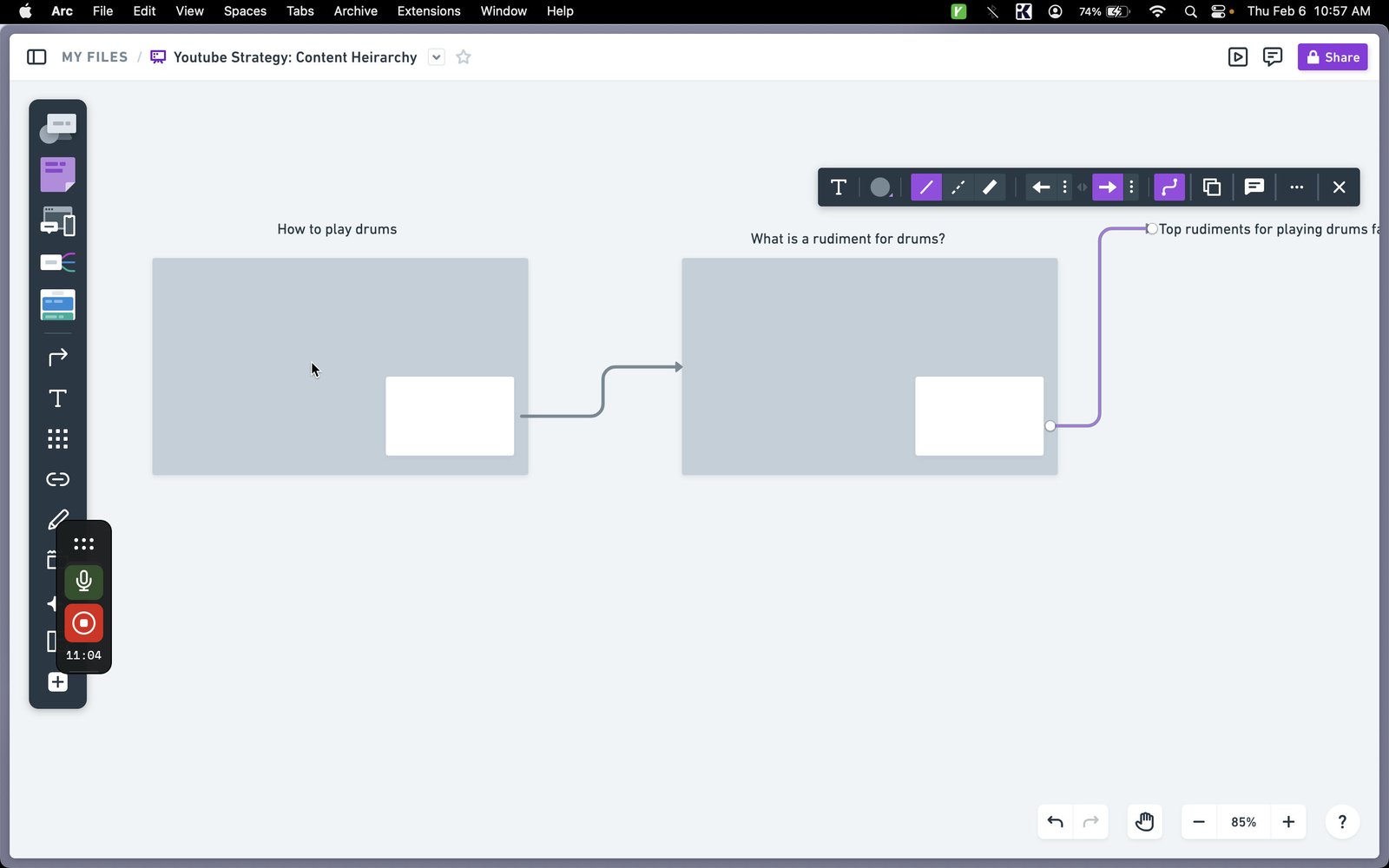Set connector to thick line style
Viewport: 1389px width, 868px height.
[x=990, y=187]
